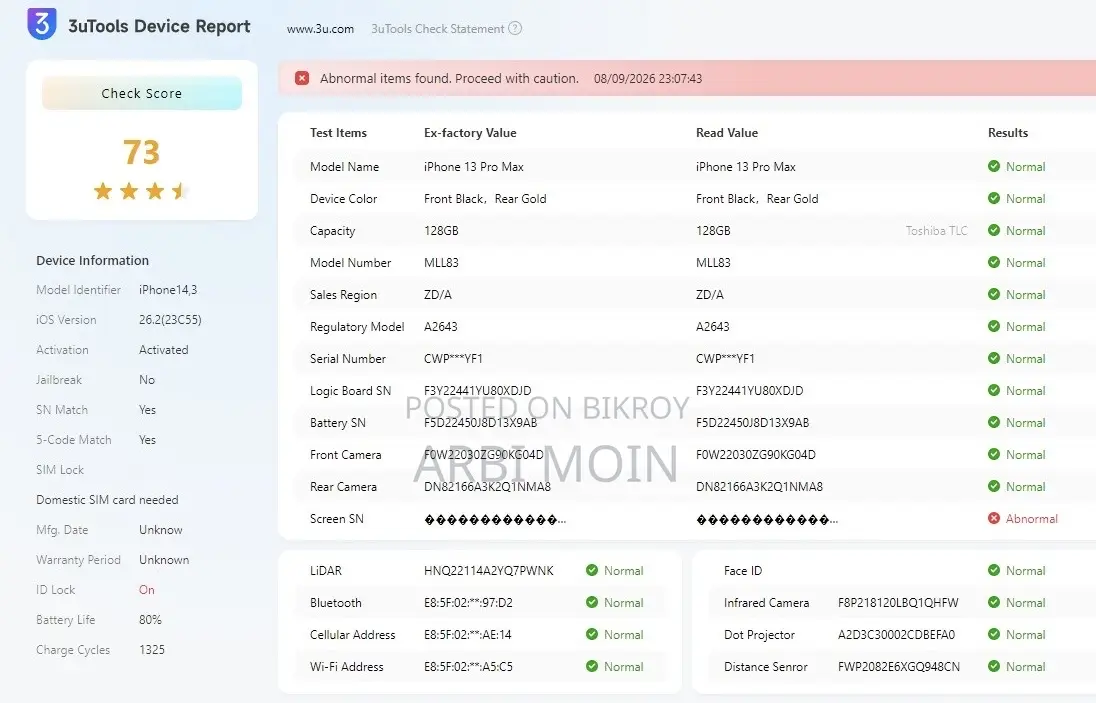Viewport: 1096px width, 703px height.
Task: Click the green check icon for Bluetooth
Action: tap(592, 602)
